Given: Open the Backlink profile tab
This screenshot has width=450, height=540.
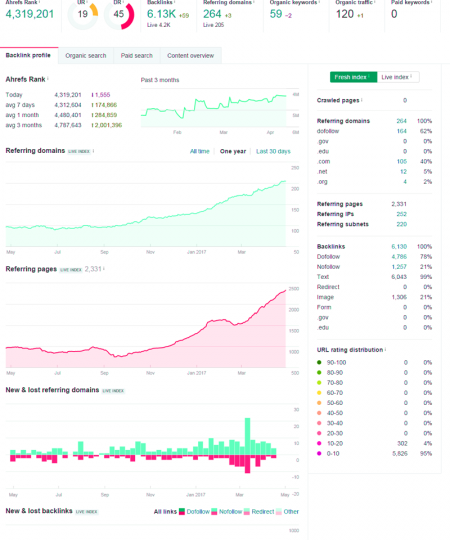Looking at the screenshot, I should [x=28, y=55].
